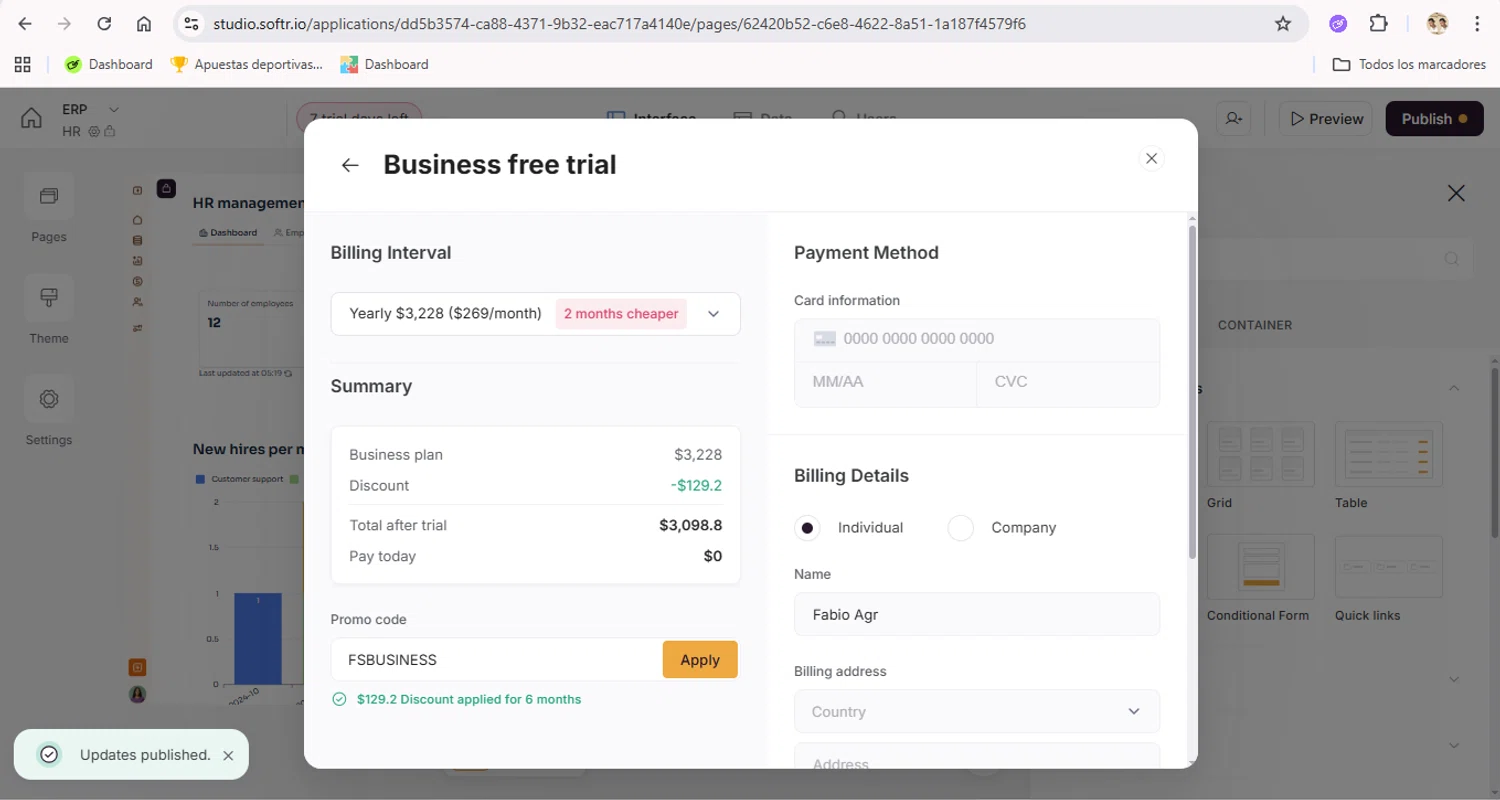The height and width of the screenshot is (800, 1500).
Task: Select the Company radio option
Action: [960, 528]
